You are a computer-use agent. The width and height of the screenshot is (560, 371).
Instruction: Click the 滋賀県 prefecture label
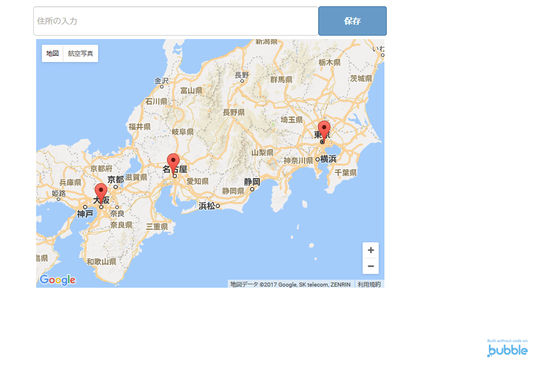pyautogui.click(x=136, y=177)
